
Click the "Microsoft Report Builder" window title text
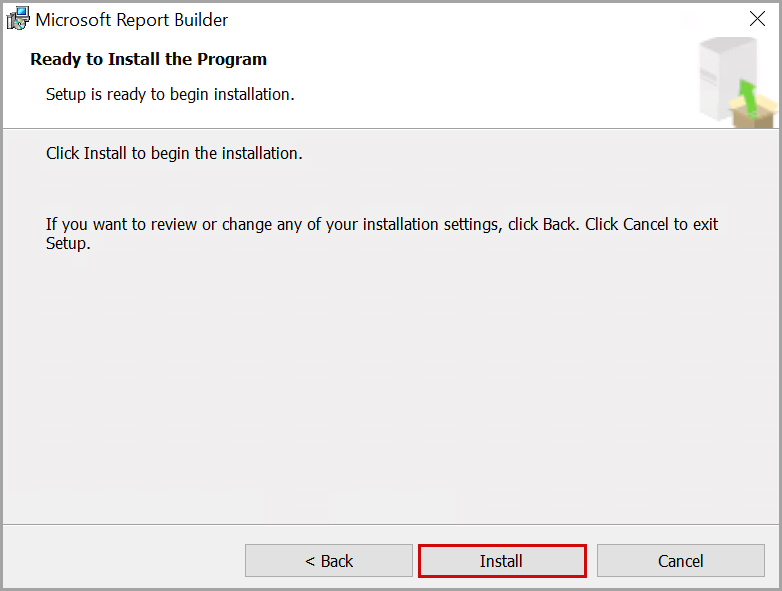[x=132, y=20]
